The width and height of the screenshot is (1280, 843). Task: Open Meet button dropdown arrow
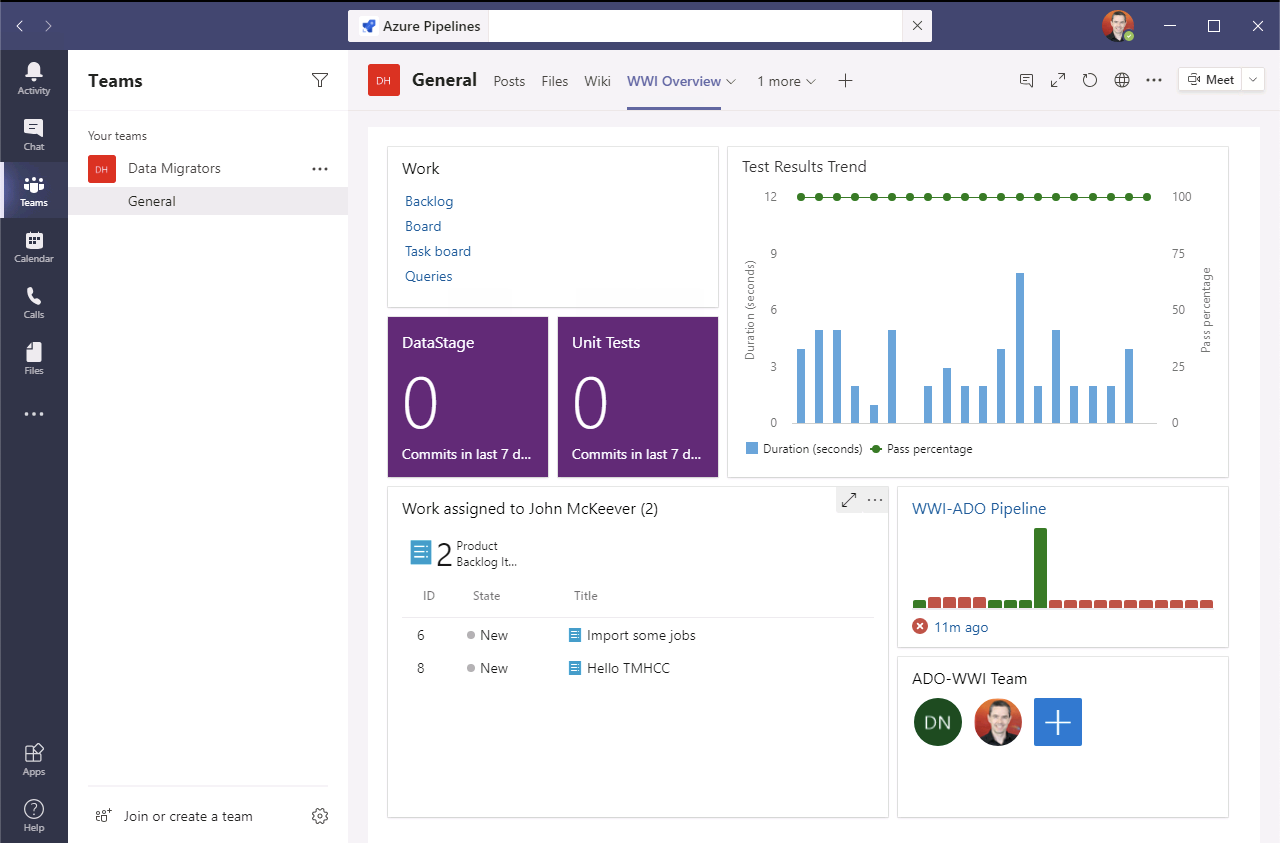pyautogui.click(x=1254, y=80)
